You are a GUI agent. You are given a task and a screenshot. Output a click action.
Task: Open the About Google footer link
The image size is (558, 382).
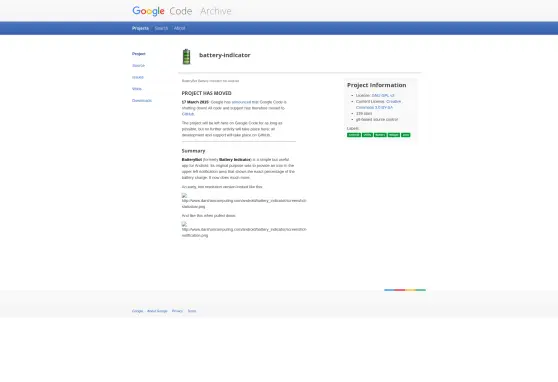click(x=157, y=311)
